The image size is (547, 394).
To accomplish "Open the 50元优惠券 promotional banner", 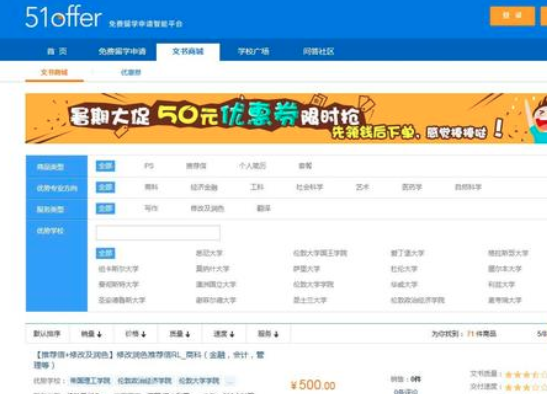I will tap(286, 118).
